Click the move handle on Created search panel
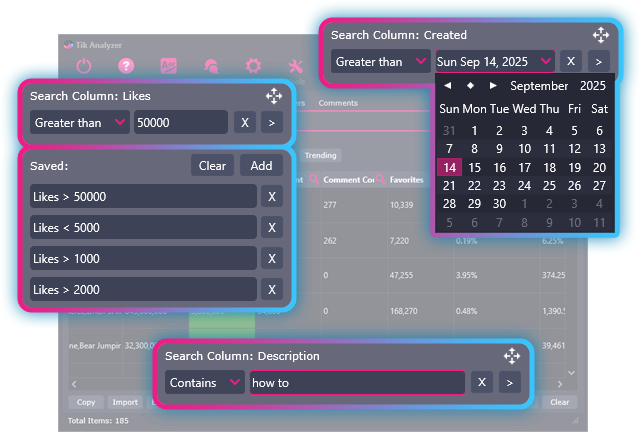 click(x=600, y=35)
